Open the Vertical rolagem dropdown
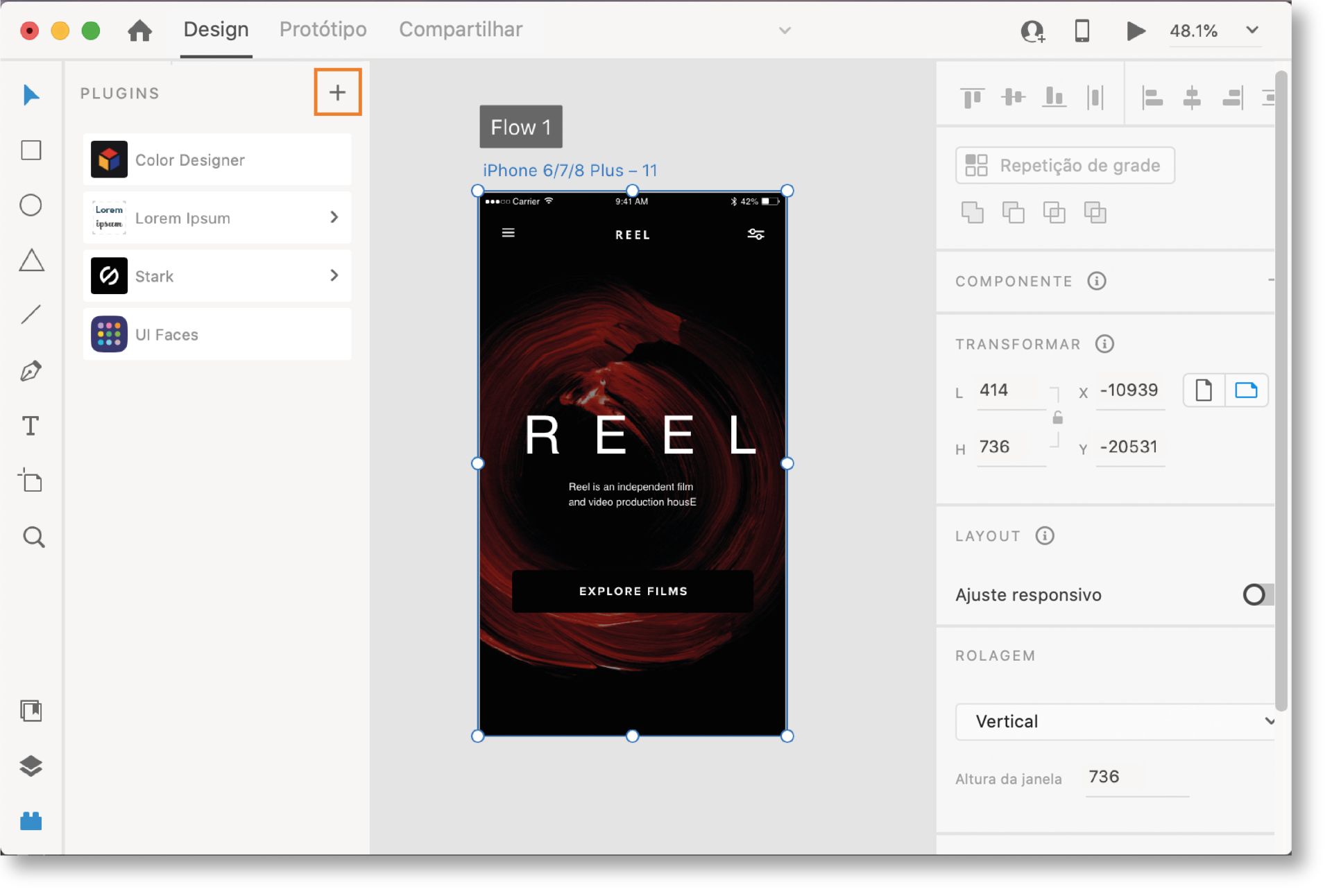Viewport: 1332px width, 896px height. click(x=1114, y=721)
